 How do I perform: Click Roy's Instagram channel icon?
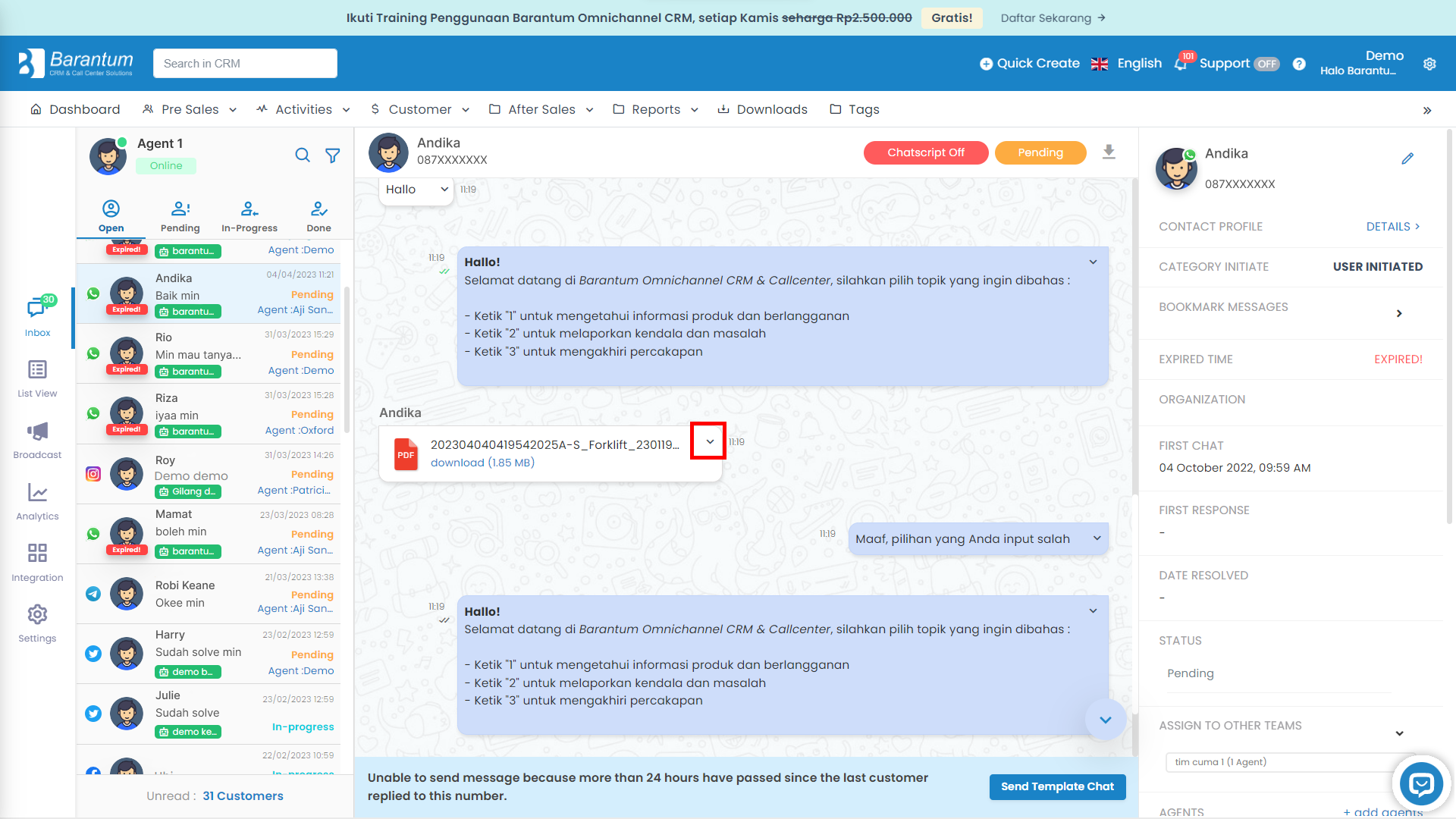(93, 474)
